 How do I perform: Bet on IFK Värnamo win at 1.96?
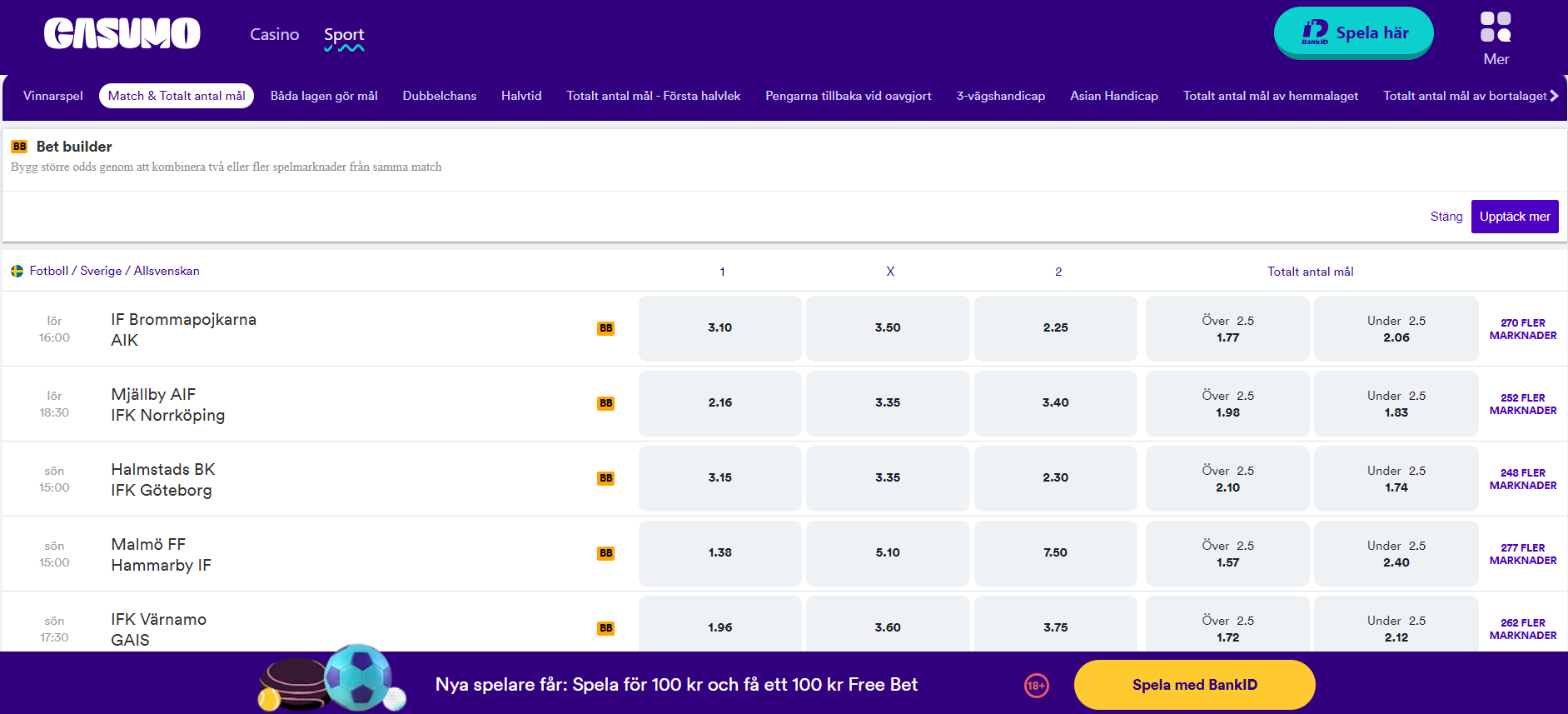tap(720, 624)
